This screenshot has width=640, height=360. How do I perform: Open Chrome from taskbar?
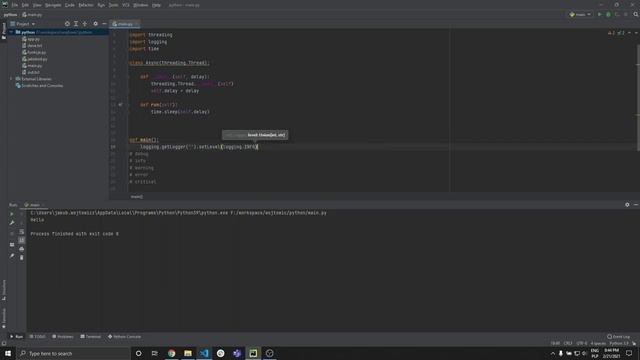[x=171, y=353]
